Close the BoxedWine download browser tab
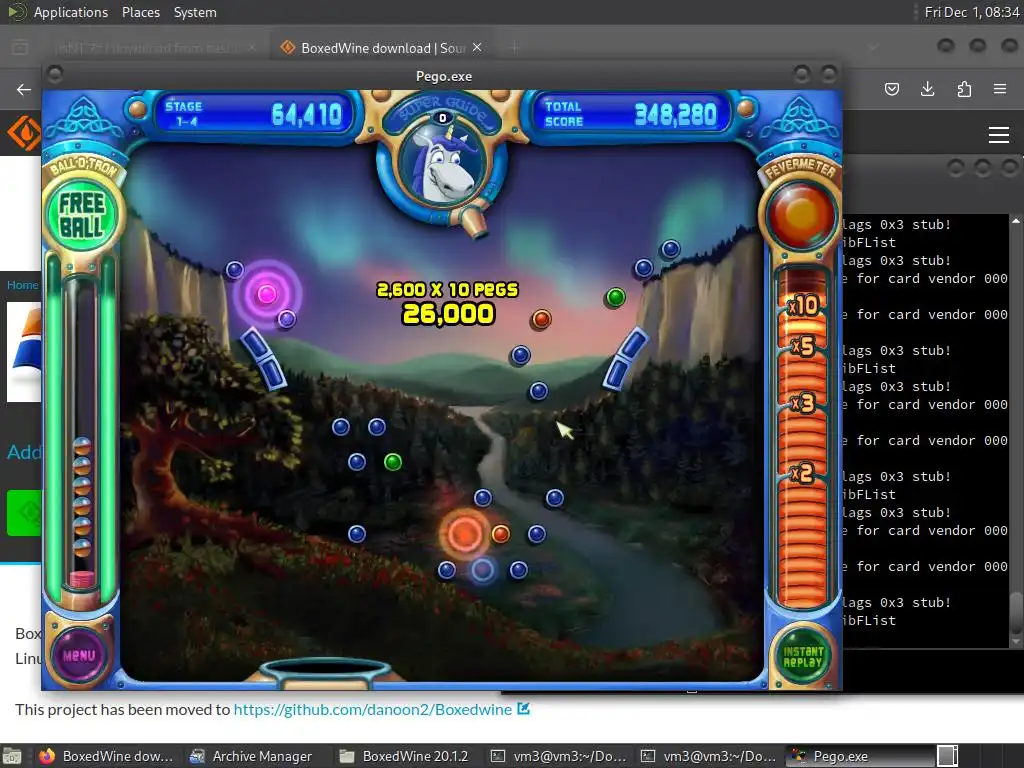Viewport: 1024px width, 768px height. click(477, 47)
